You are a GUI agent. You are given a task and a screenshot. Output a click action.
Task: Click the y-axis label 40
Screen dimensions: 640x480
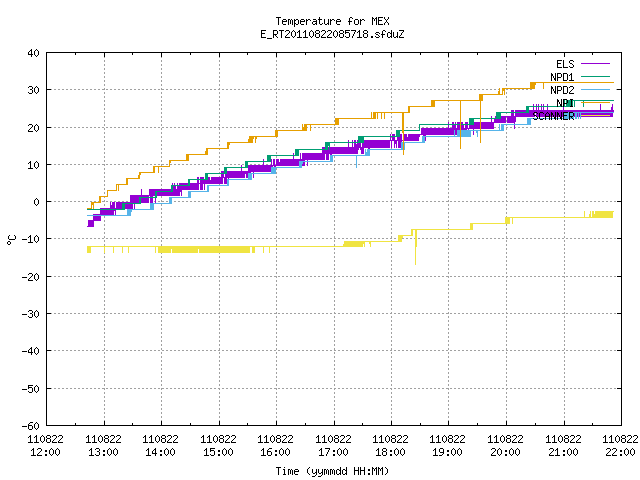pyautogui.click(x=33, y=53)
